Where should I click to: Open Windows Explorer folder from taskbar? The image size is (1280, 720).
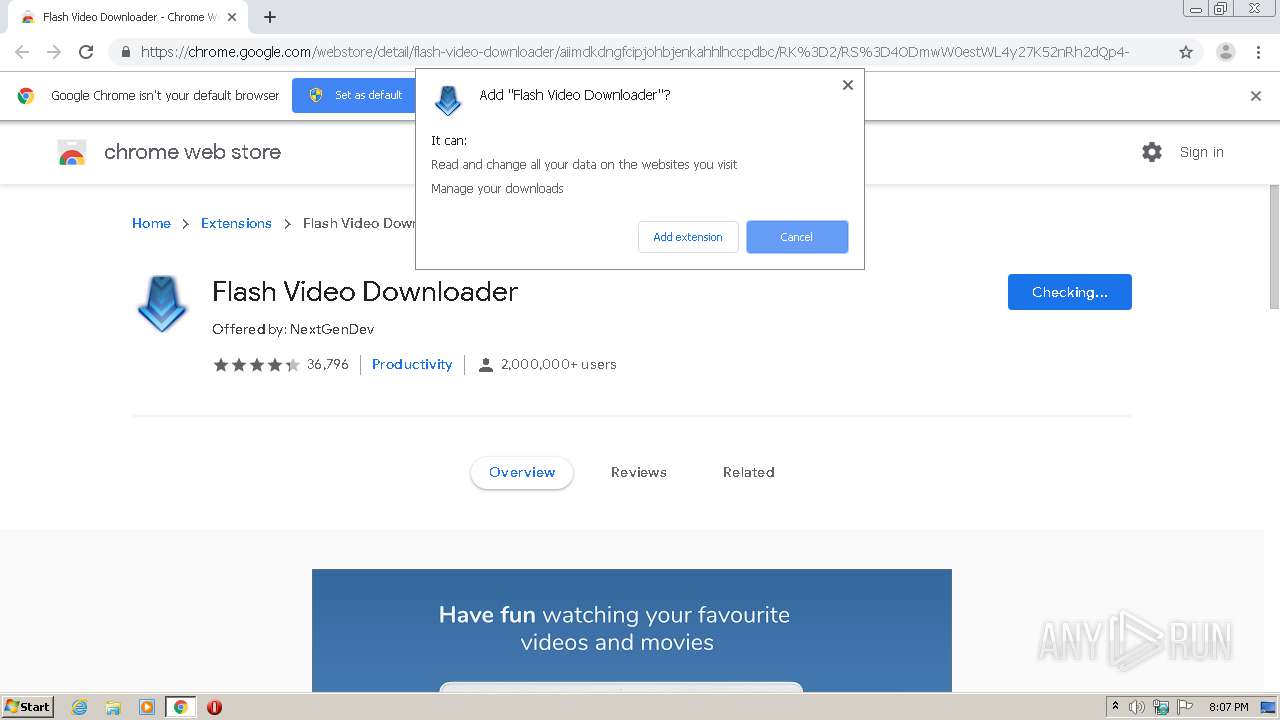tap(113, 707)
